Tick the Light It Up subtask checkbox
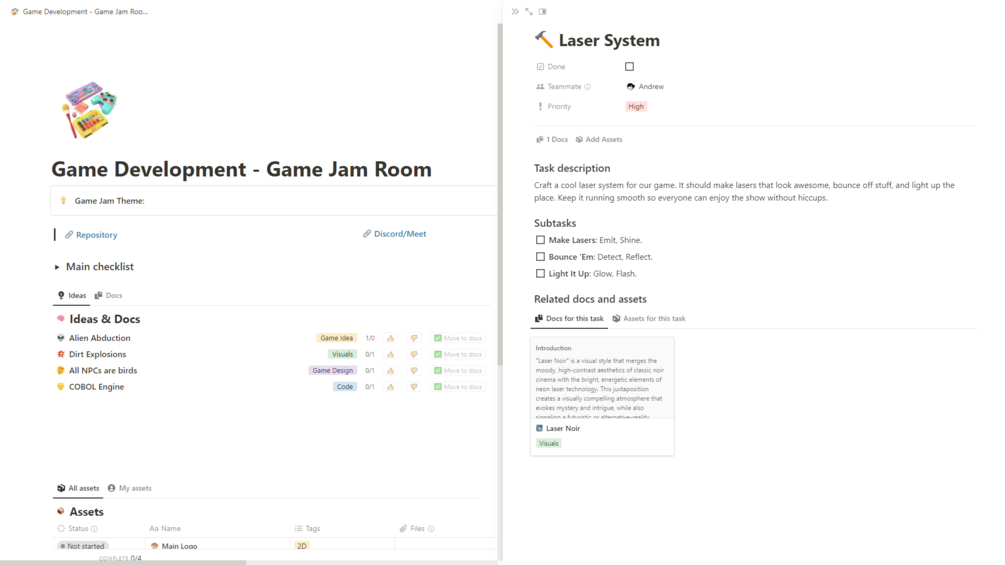 point(540,273)
